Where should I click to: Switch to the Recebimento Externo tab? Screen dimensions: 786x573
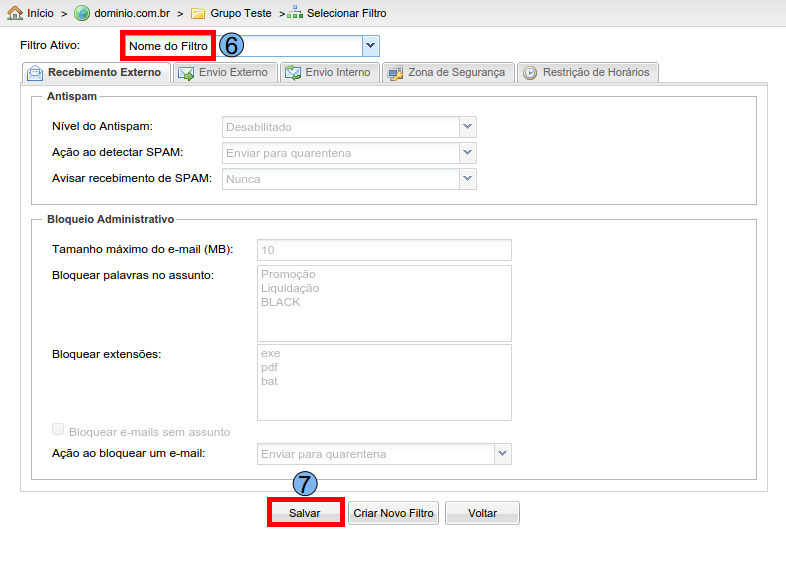(x=95, y=73)
